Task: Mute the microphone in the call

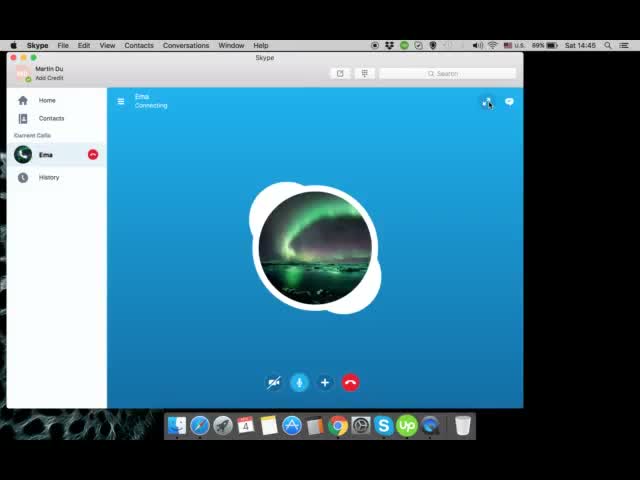Action: tap(299, 383)
